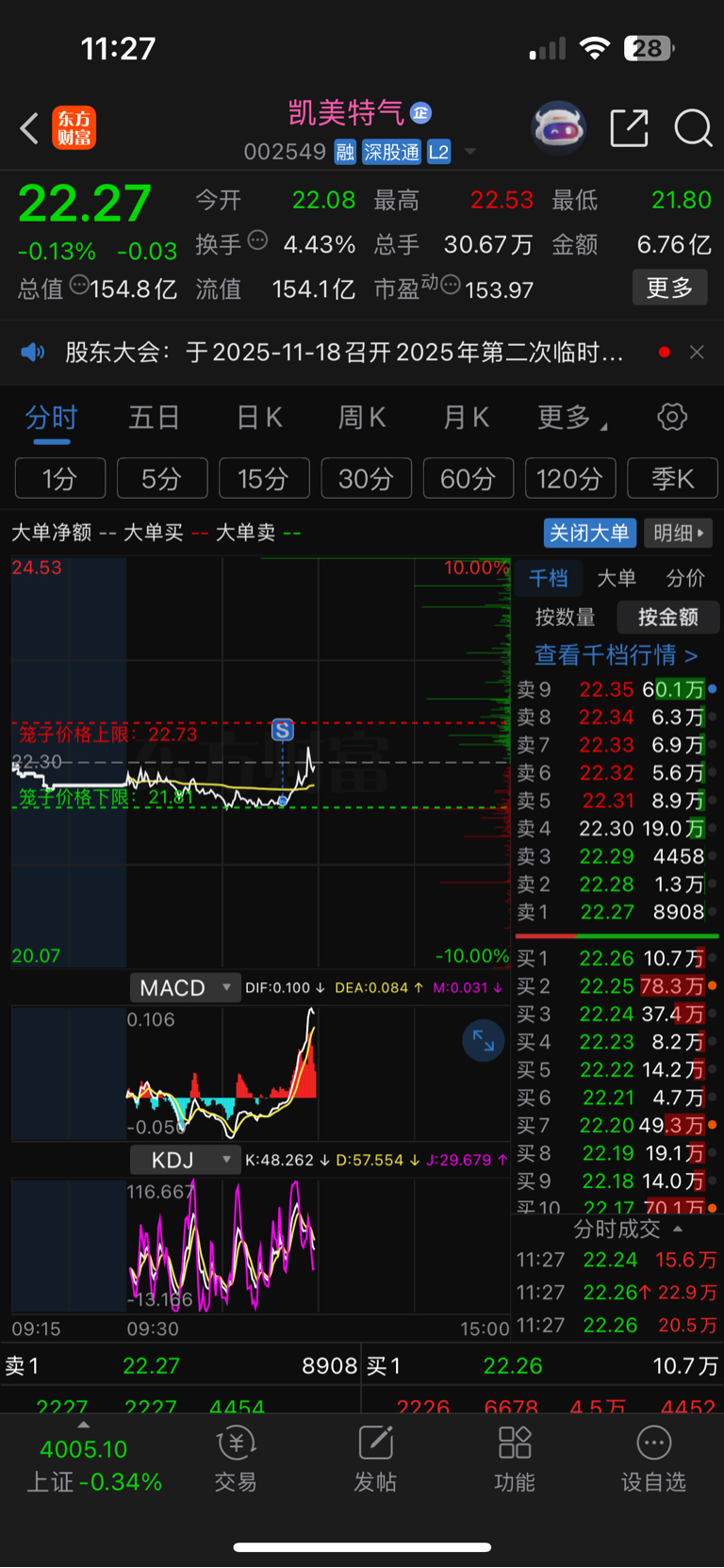Viewport: 724px width, 1568px height.
Task: Tap the 融 margin badge
Action: point(345,152)
